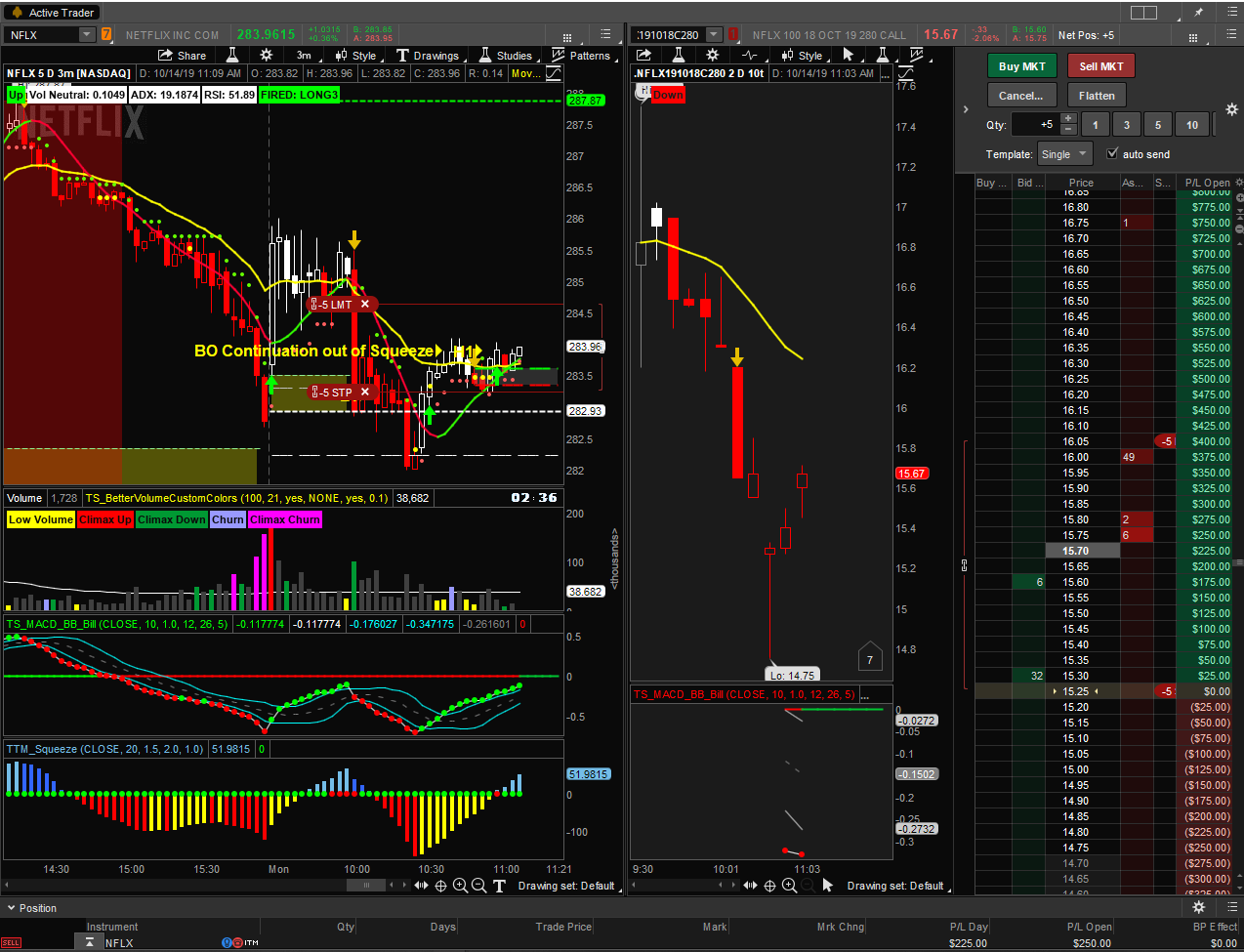Screen dimensions: 1244x952
Task: Select the text drawing tool under NFLX chart
Action: pyautogui.click(x=499, y=886)
